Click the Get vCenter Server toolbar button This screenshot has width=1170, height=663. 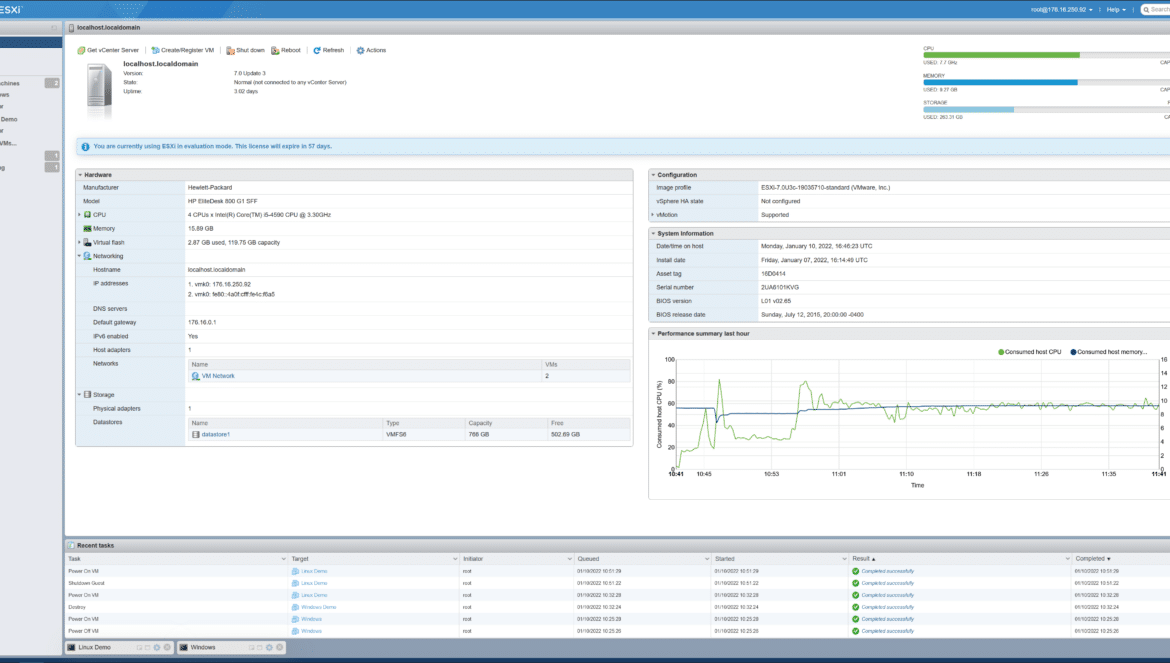[108, 51]
